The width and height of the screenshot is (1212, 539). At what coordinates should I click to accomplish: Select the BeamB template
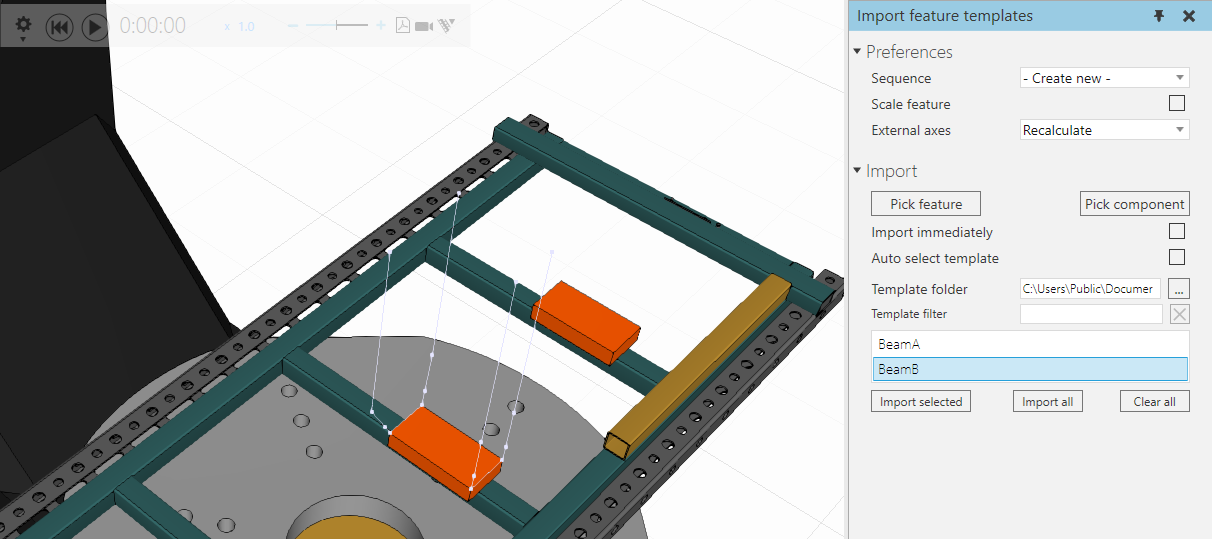click(x=1030, y=370)
